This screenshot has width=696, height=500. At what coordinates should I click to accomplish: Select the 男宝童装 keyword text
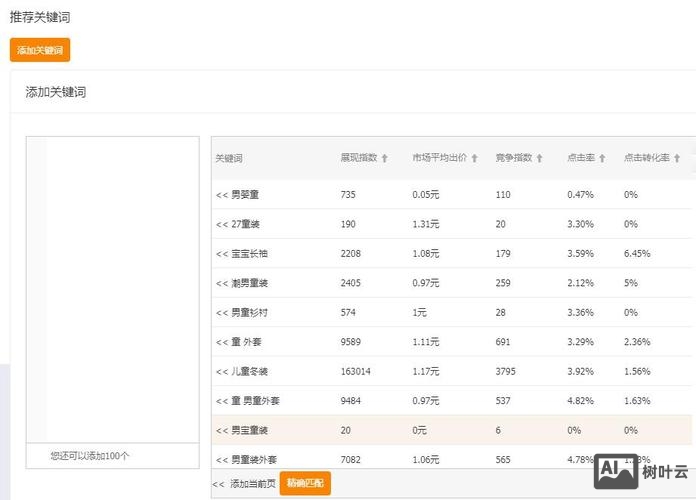249,430
